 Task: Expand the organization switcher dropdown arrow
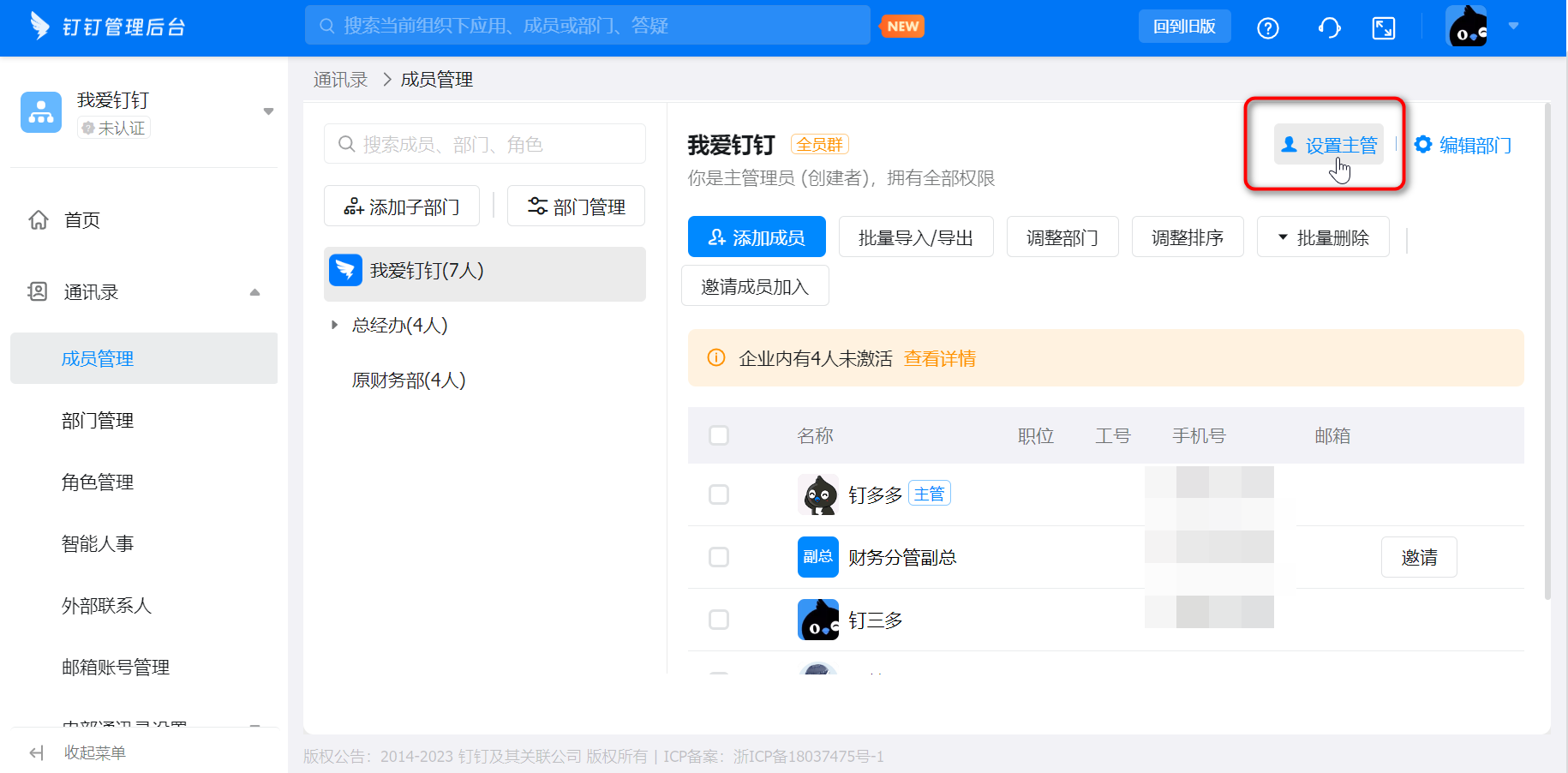point(268,111)
